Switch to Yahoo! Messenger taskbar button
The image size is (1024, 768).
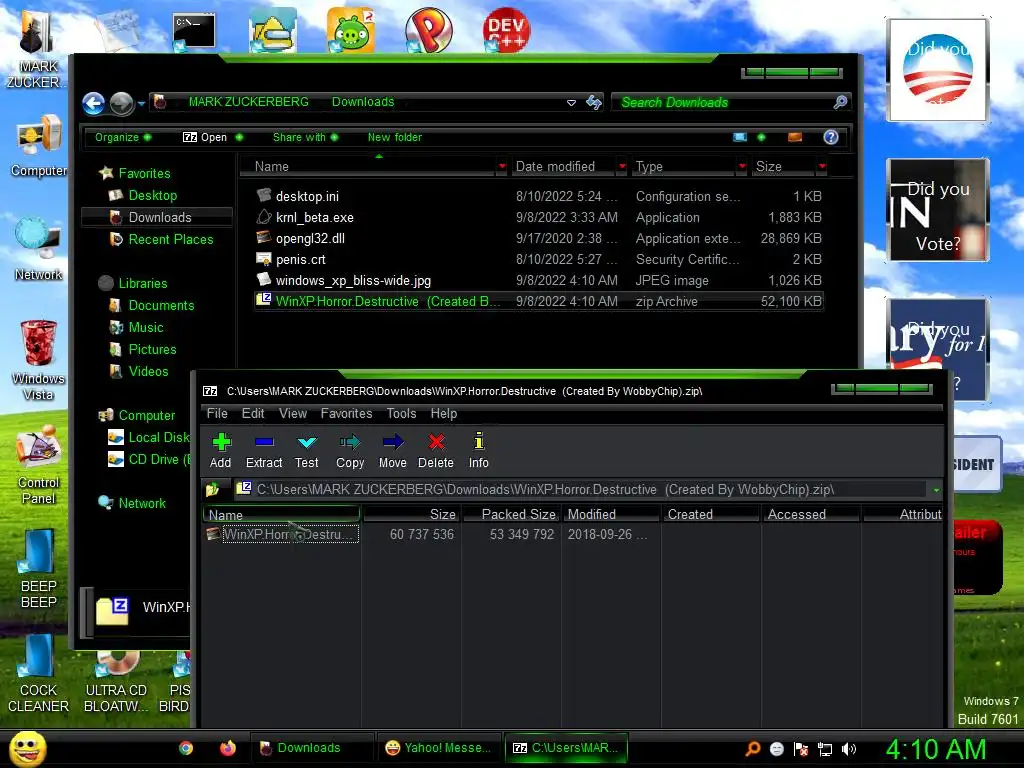point(438,748)
